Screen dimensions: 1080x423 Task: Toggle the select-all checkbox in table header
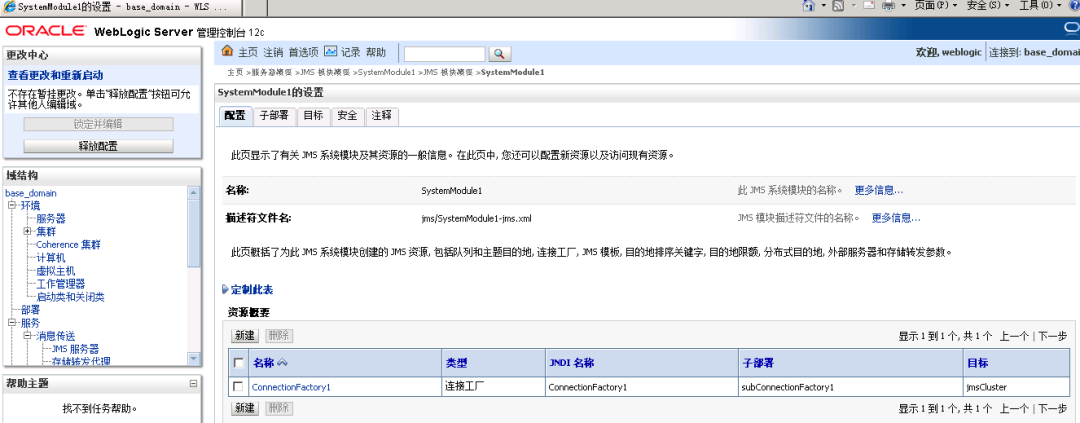point(238,363)
